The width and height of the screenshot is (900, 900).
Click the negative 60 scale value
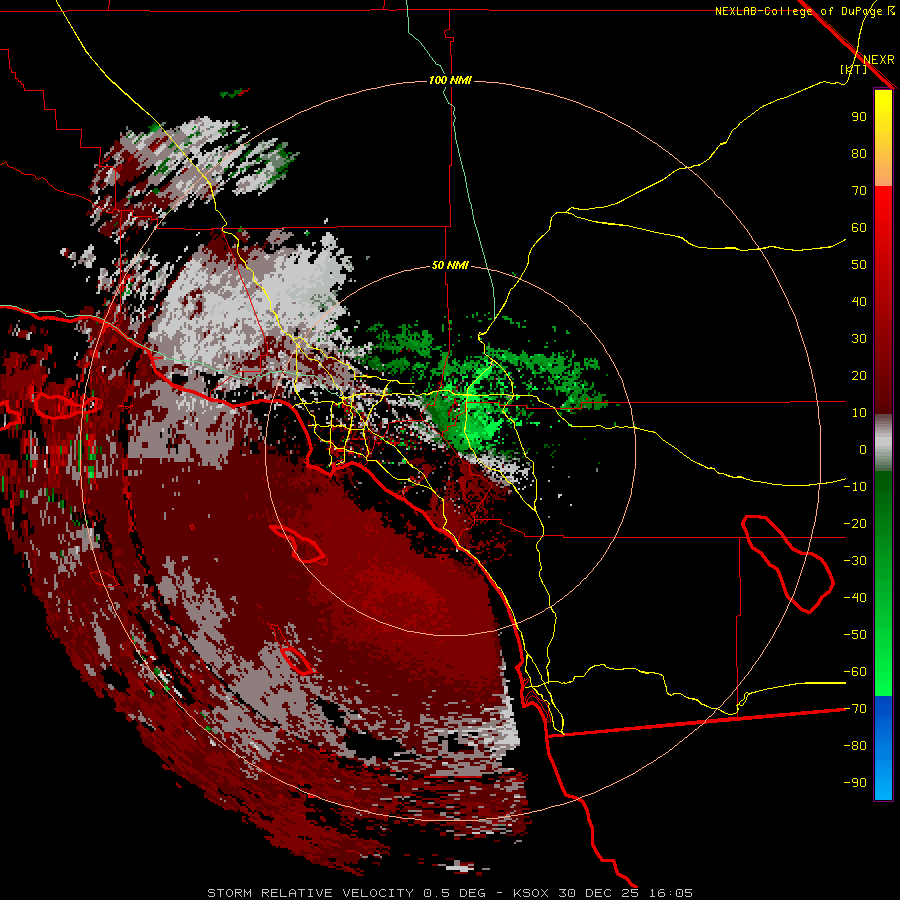855,672
